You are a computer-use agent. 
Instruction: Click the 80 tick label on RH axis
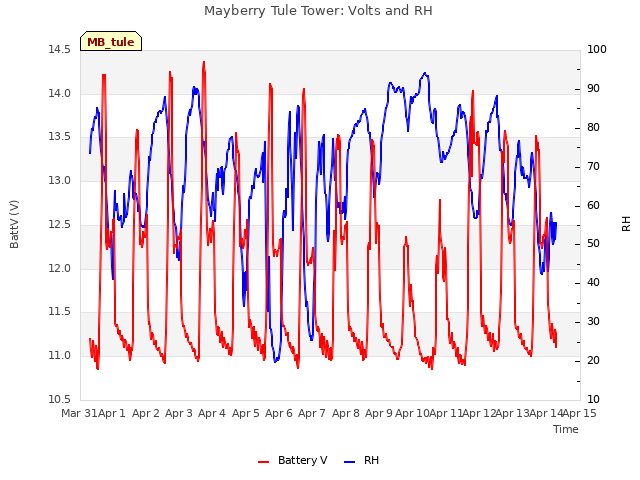593,127
